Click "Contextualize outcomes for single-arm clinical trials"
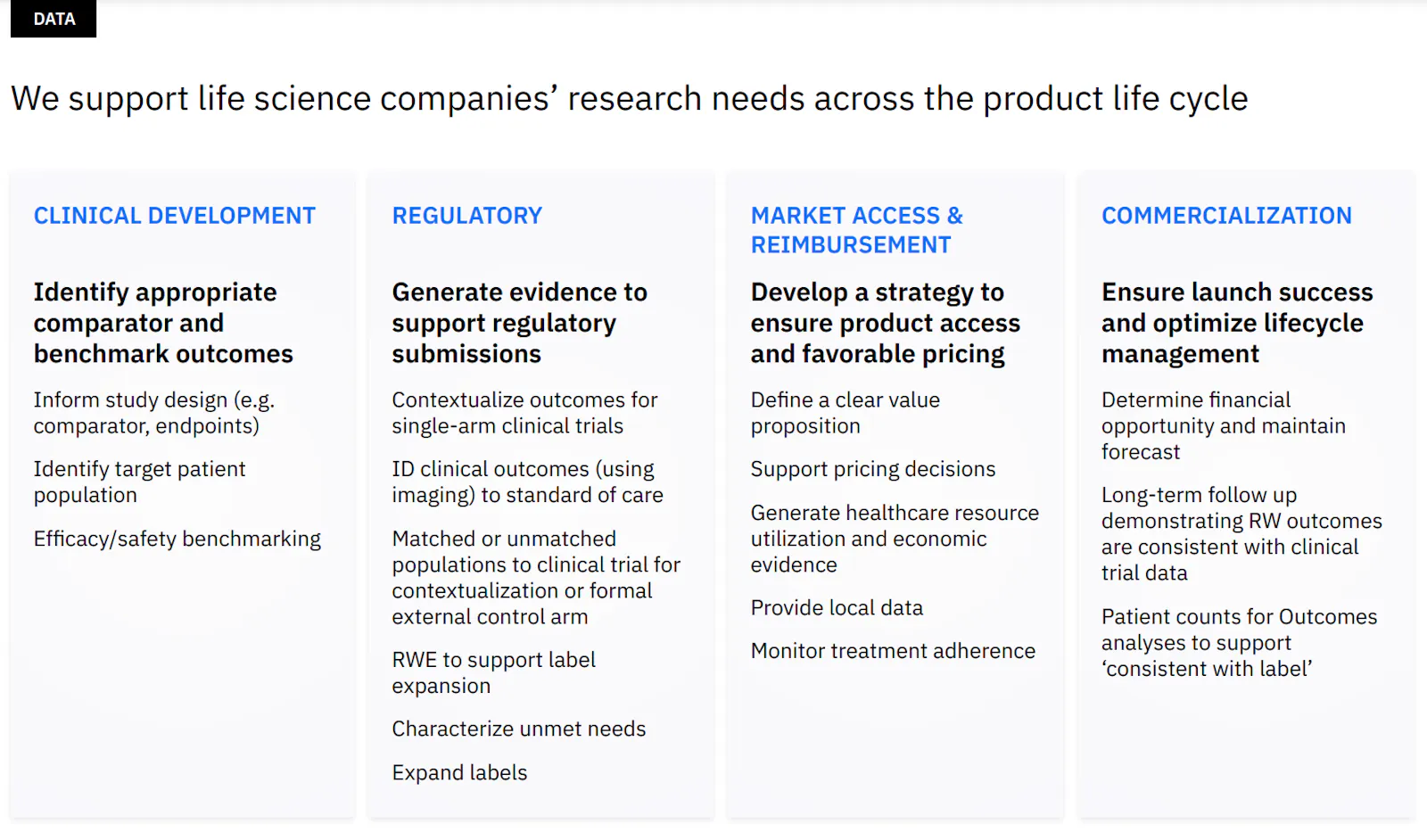 pos(524,413)
